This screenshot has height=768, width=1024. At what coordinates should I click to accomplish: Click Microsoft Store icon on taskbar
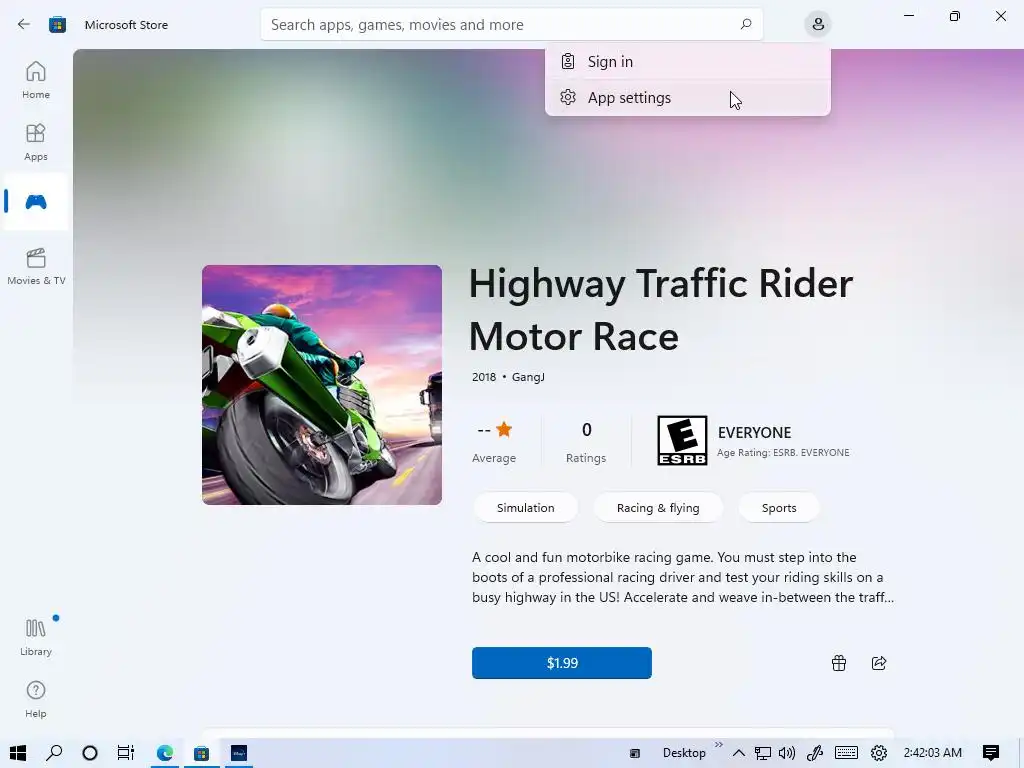click(201, 753)
